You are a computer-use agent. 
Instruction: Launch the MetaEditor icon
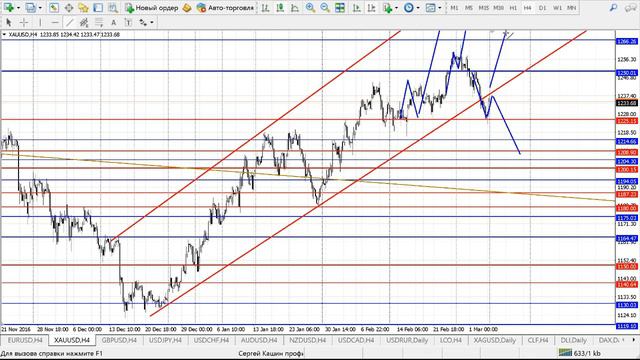pyautogui.click(x=187, y=7)
